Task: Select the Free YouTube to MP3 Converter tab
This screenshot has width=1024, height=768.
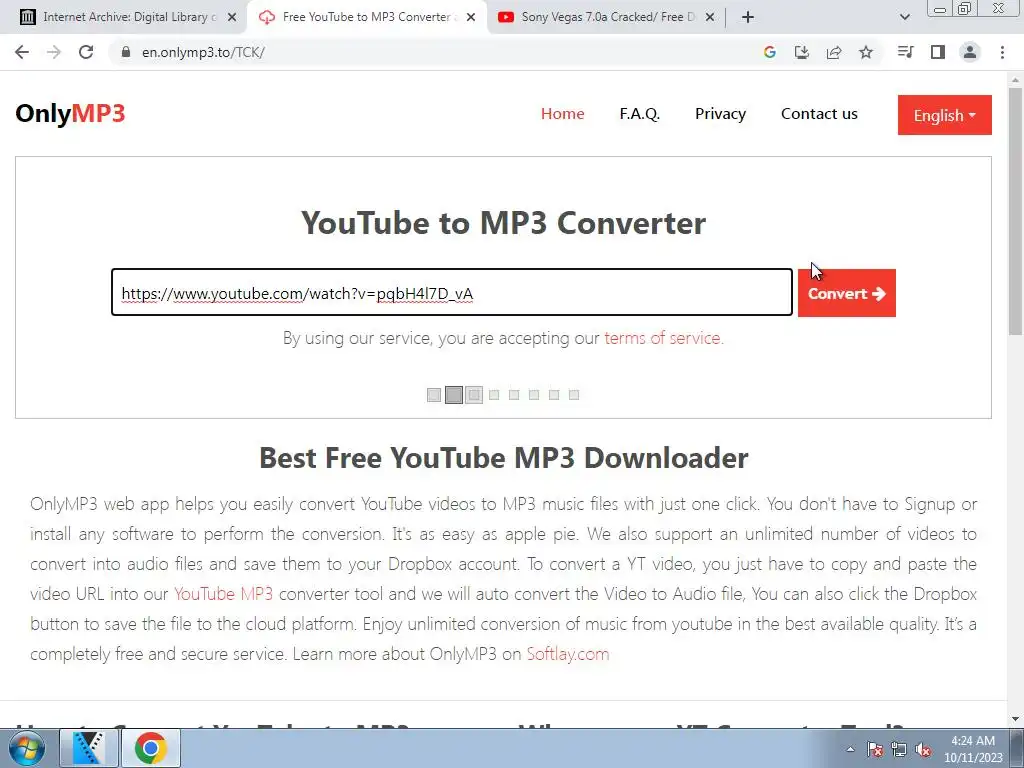Action: click(x=366, y=17)
